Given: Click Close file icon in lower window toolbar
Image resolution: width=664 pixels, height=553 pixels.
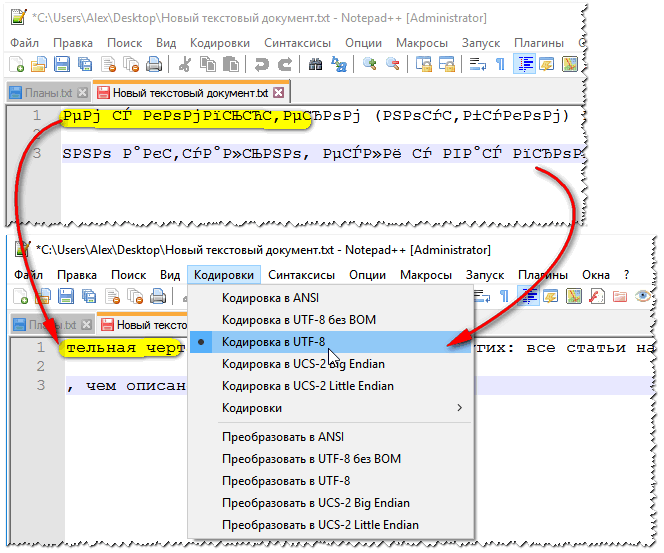Looking at the screenshot, I should (x=112, y=296).
